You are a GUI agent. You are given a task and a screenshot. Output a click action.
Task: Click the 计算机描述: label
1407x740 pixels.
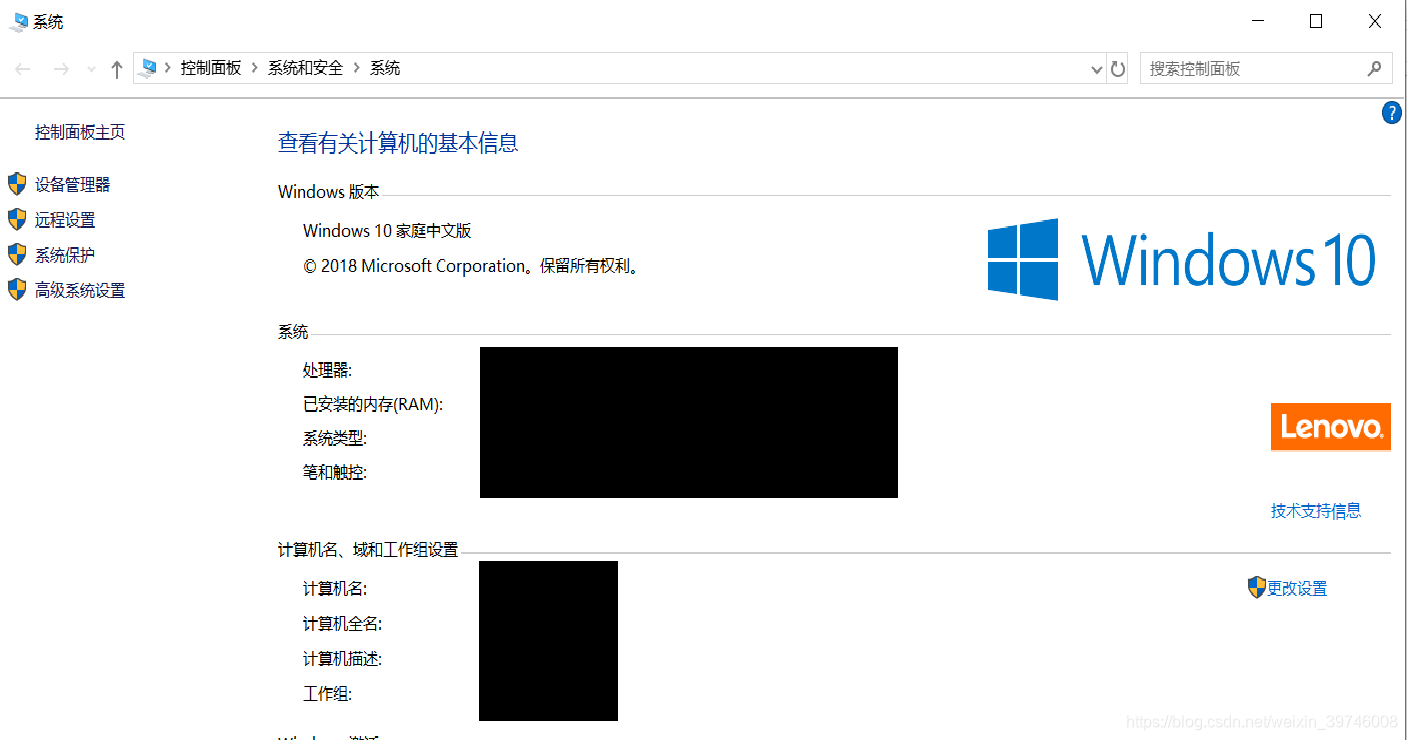[343, 660]
